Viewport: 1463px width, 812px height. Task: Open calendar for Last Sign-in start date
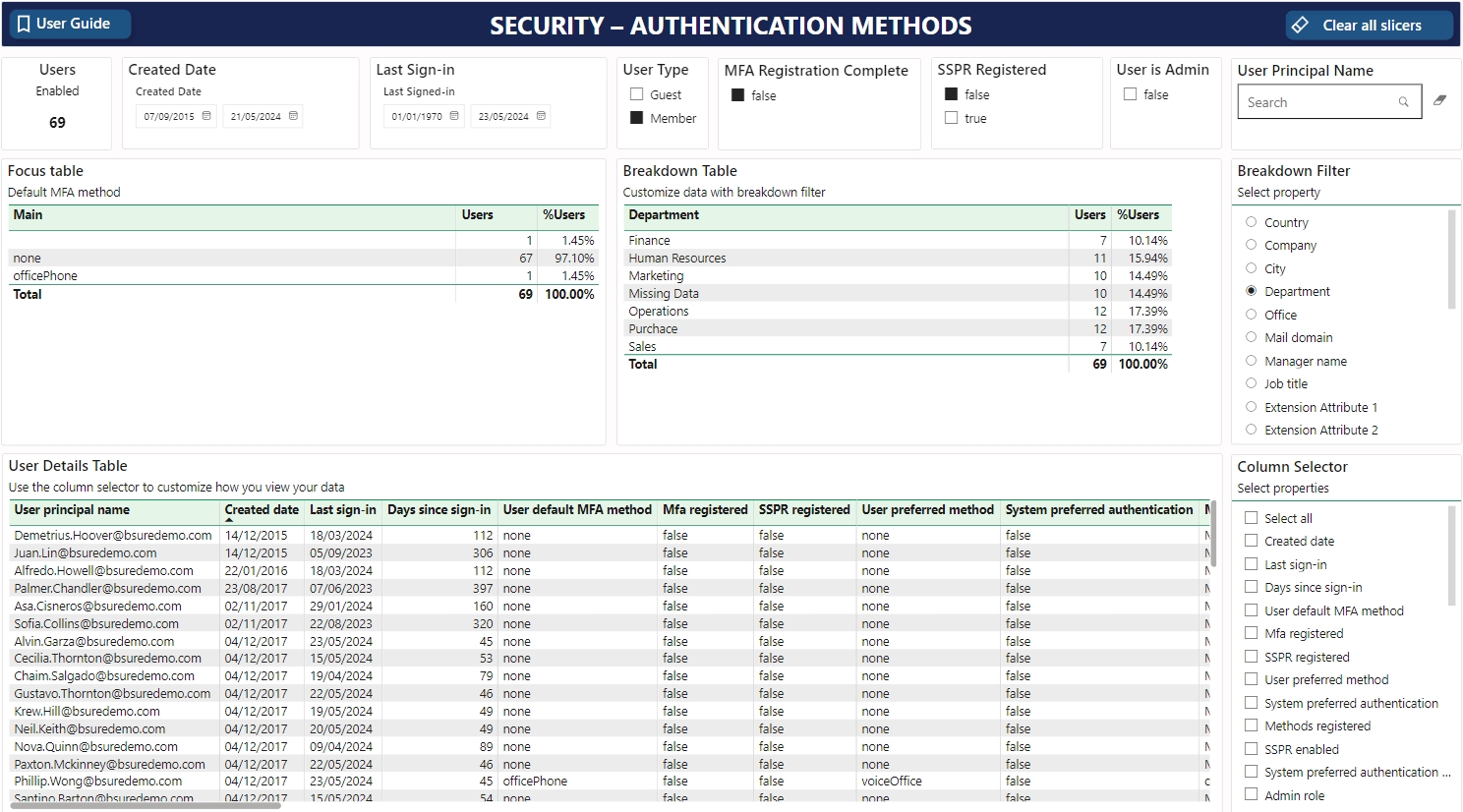click(x=454, y=116)
